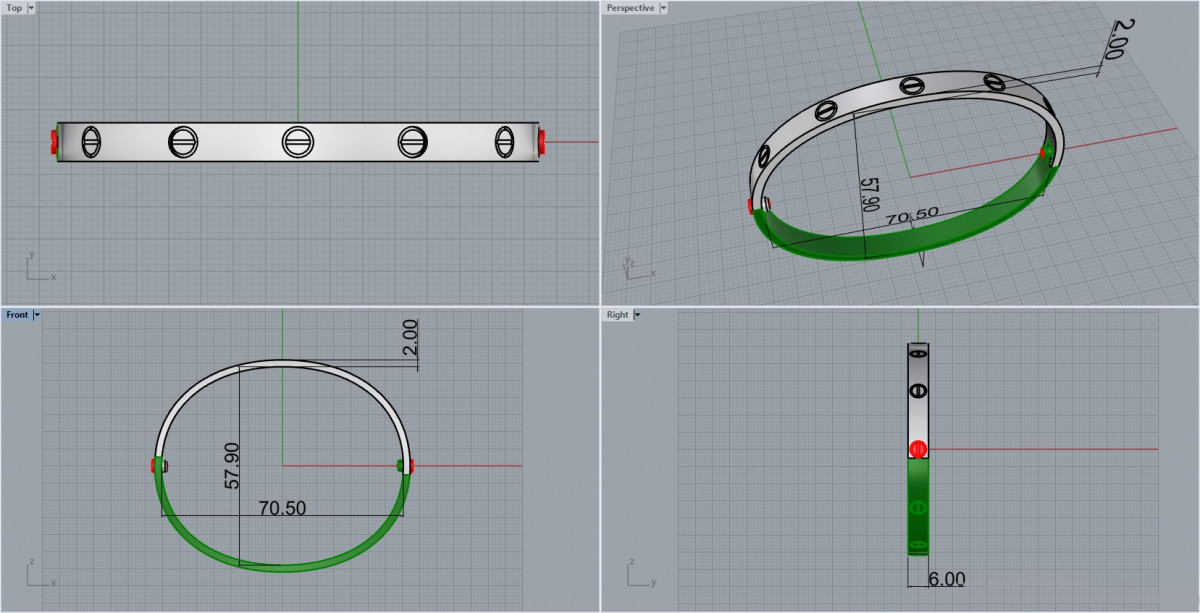Open the Perspective viewport dropdown arrow

[x=663, y=8]
